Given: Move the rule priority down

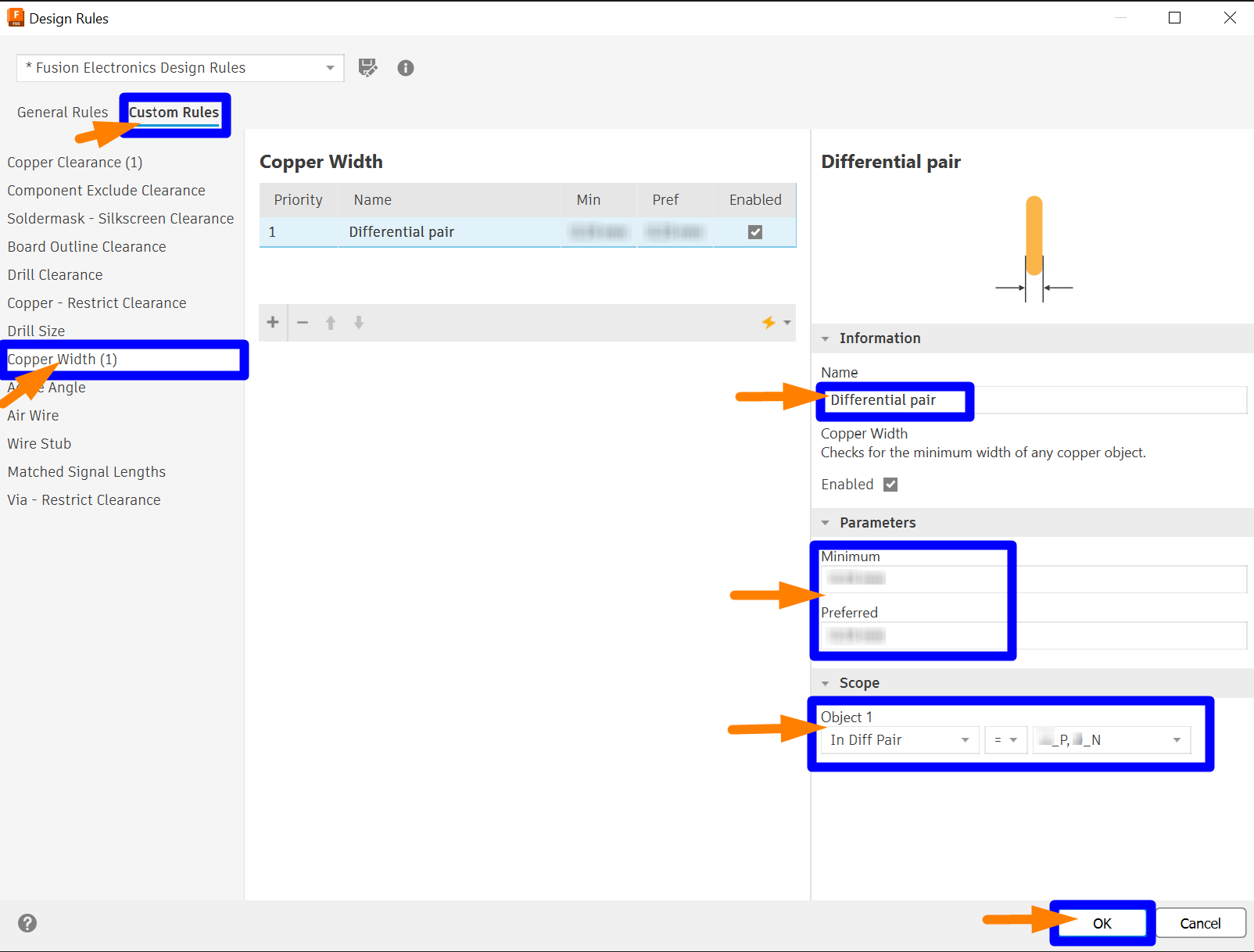Looking at the screenshot, I should click(358, 322).
